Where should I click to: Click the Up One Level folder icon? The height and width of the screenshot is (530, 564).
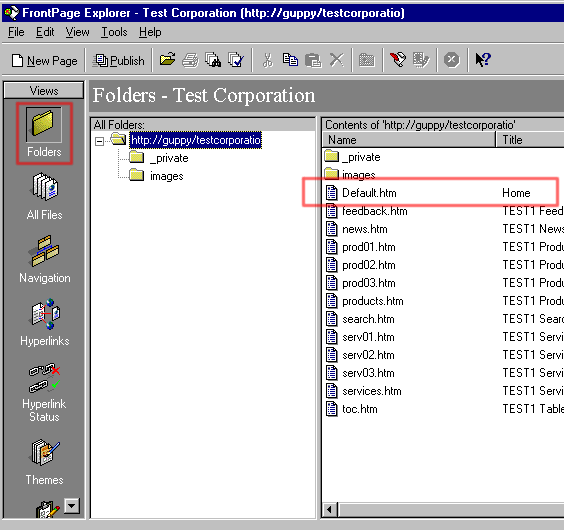[x=367, y=60]
